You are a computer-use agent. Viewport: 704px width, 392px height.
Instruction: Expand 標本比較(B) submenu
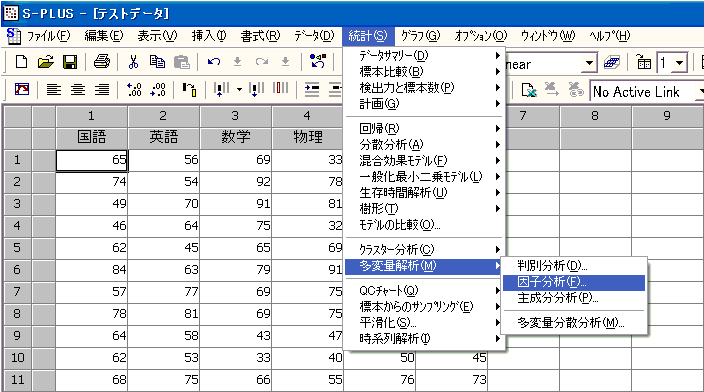423,72
